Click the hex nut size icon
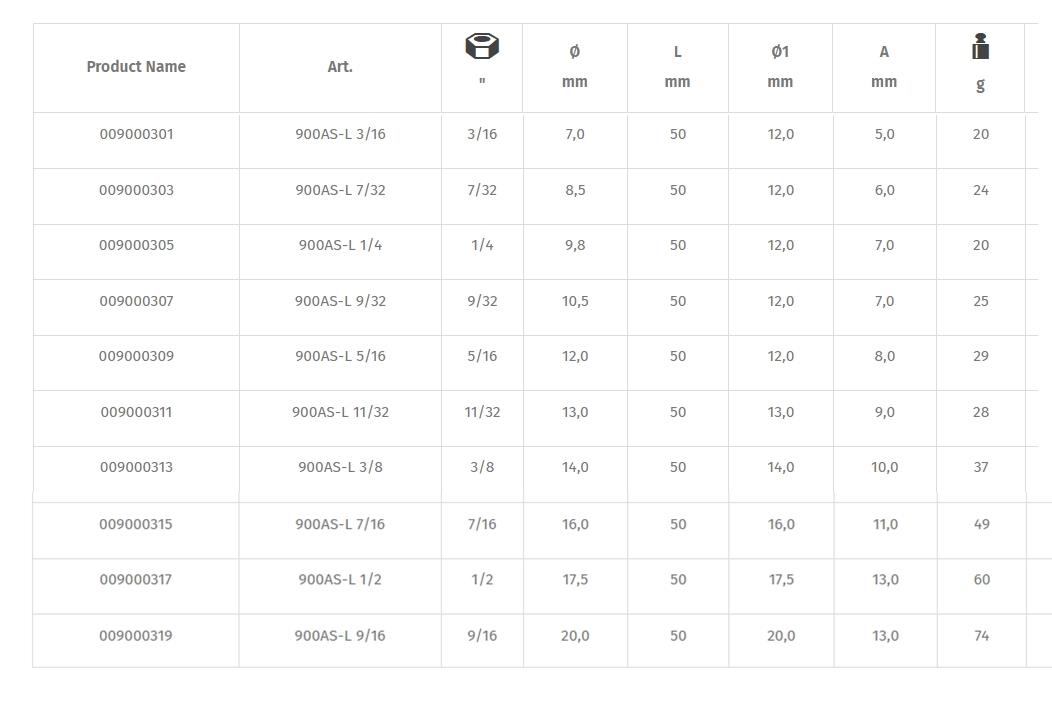 coord(482,47)
